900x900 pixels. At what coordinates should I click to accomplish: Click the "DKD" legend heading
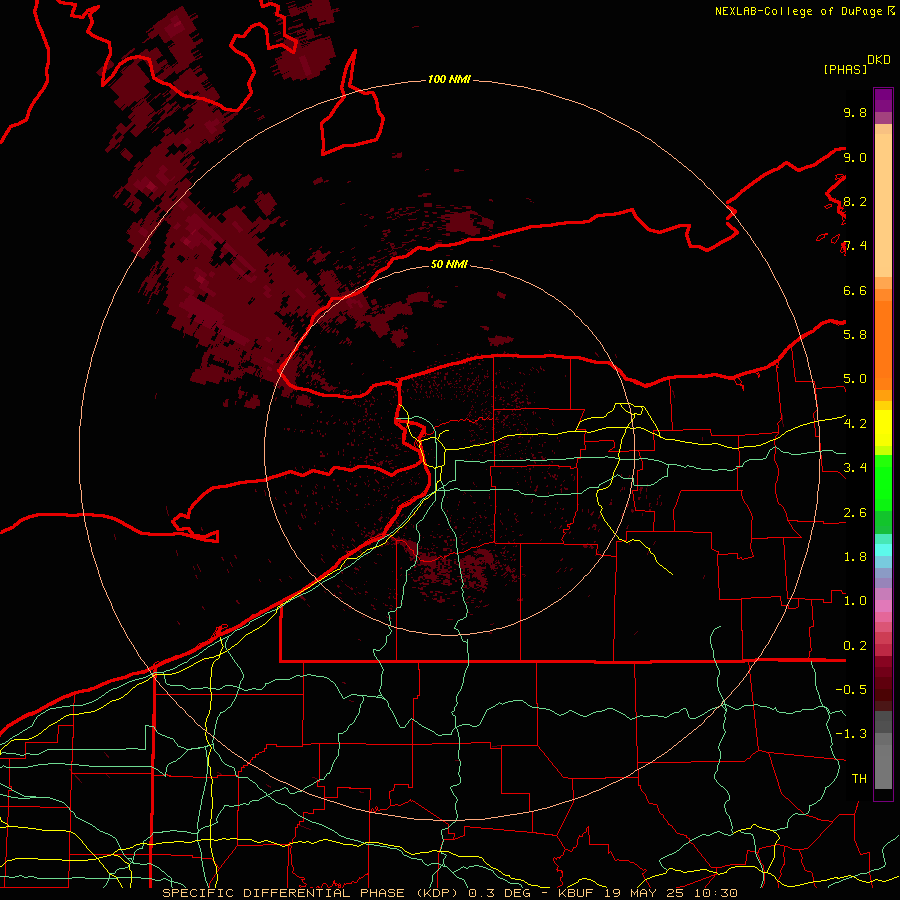tap(879, 60)
